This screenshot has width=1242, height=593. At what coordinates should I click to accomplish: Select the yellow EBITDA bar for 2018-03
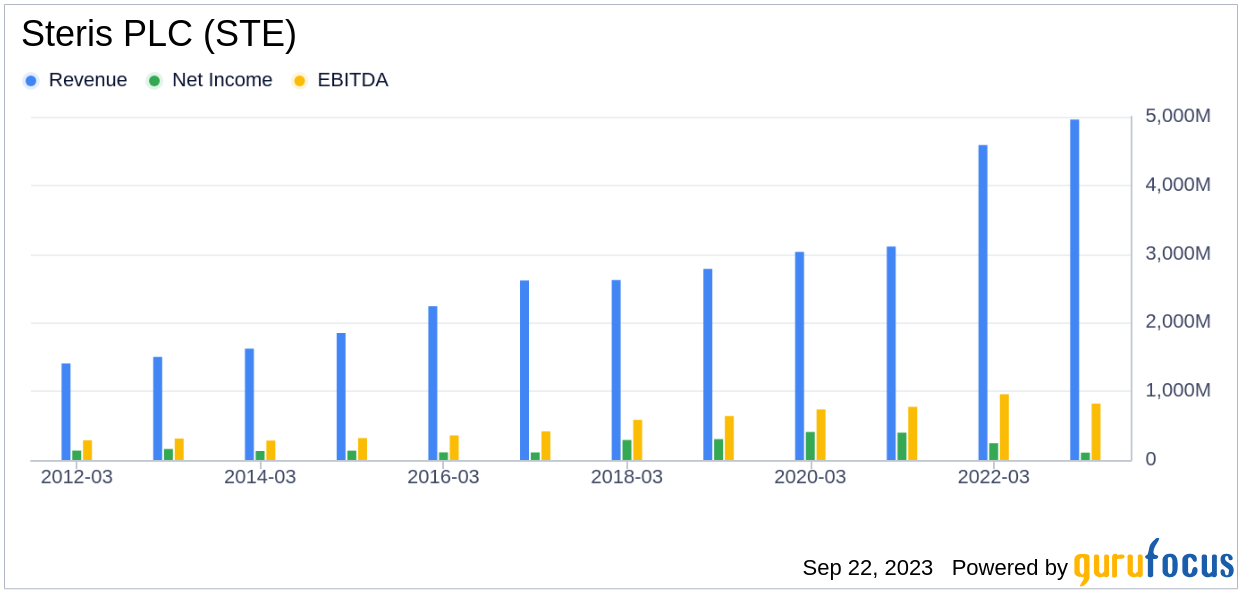pyautogui.click(x=638, y=440)
